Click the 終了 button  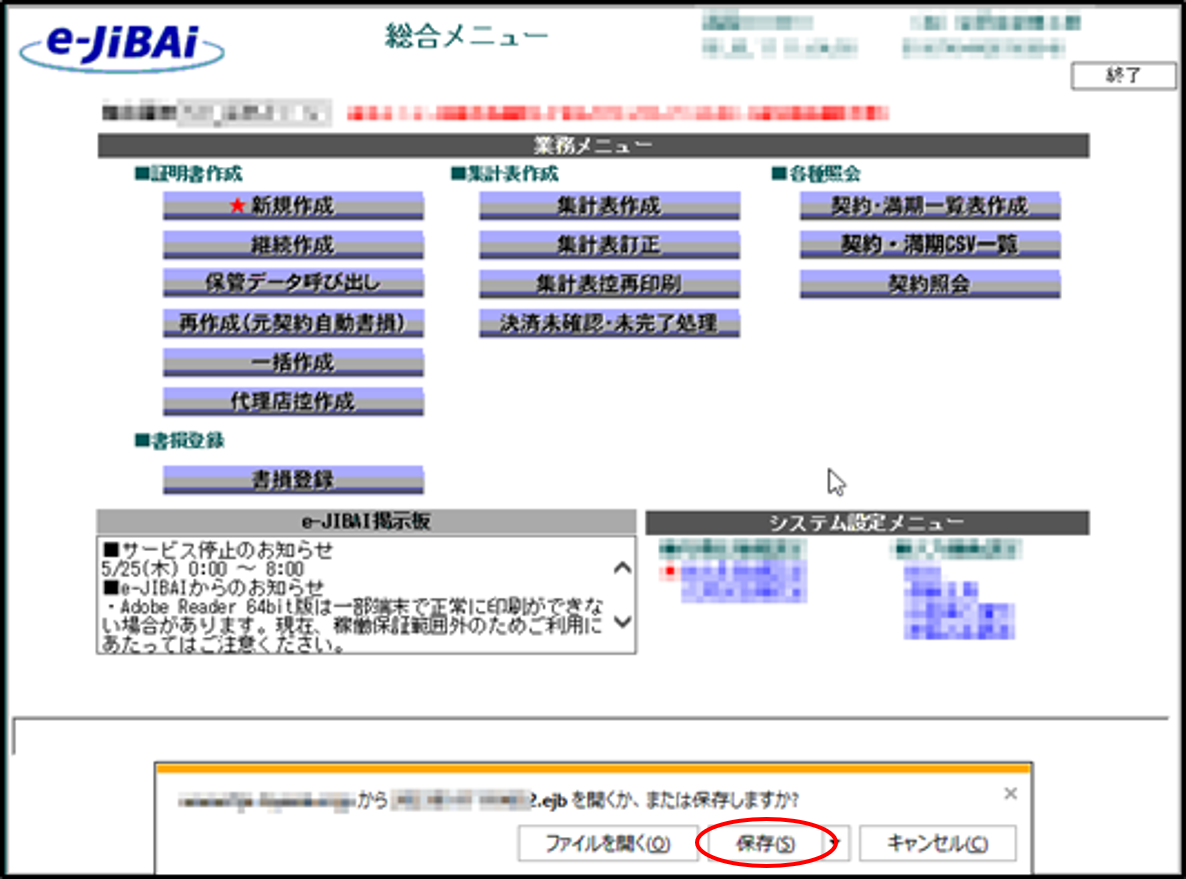click(x=1123, y=76)
